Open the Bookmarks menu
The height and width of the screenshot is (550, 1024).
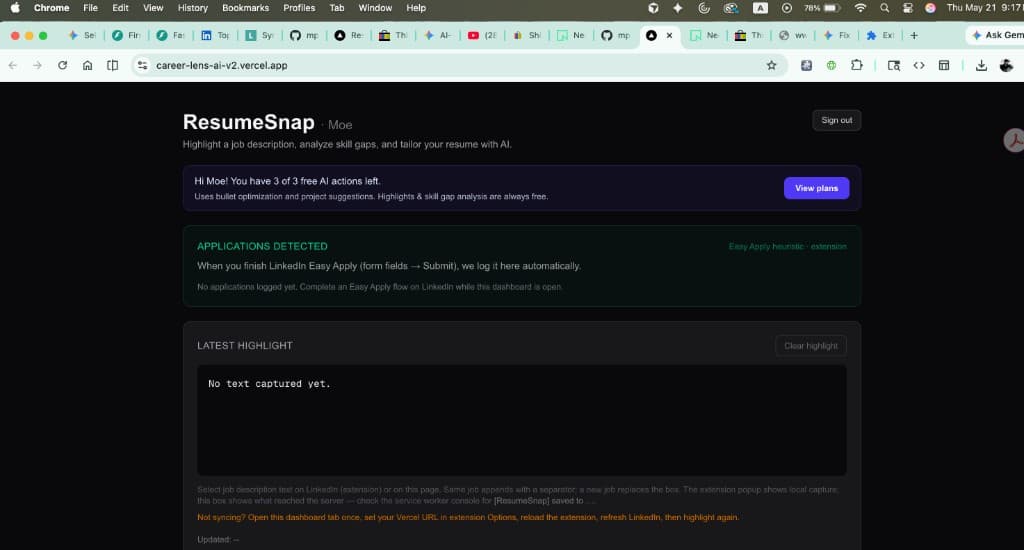coord(246,8)
